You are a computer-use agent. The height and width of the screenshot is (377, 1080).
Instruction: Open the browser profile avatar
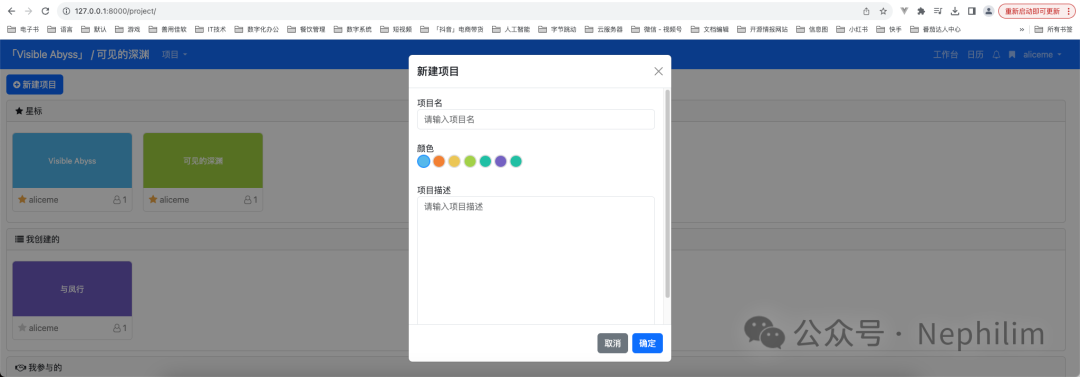(988, 11)
